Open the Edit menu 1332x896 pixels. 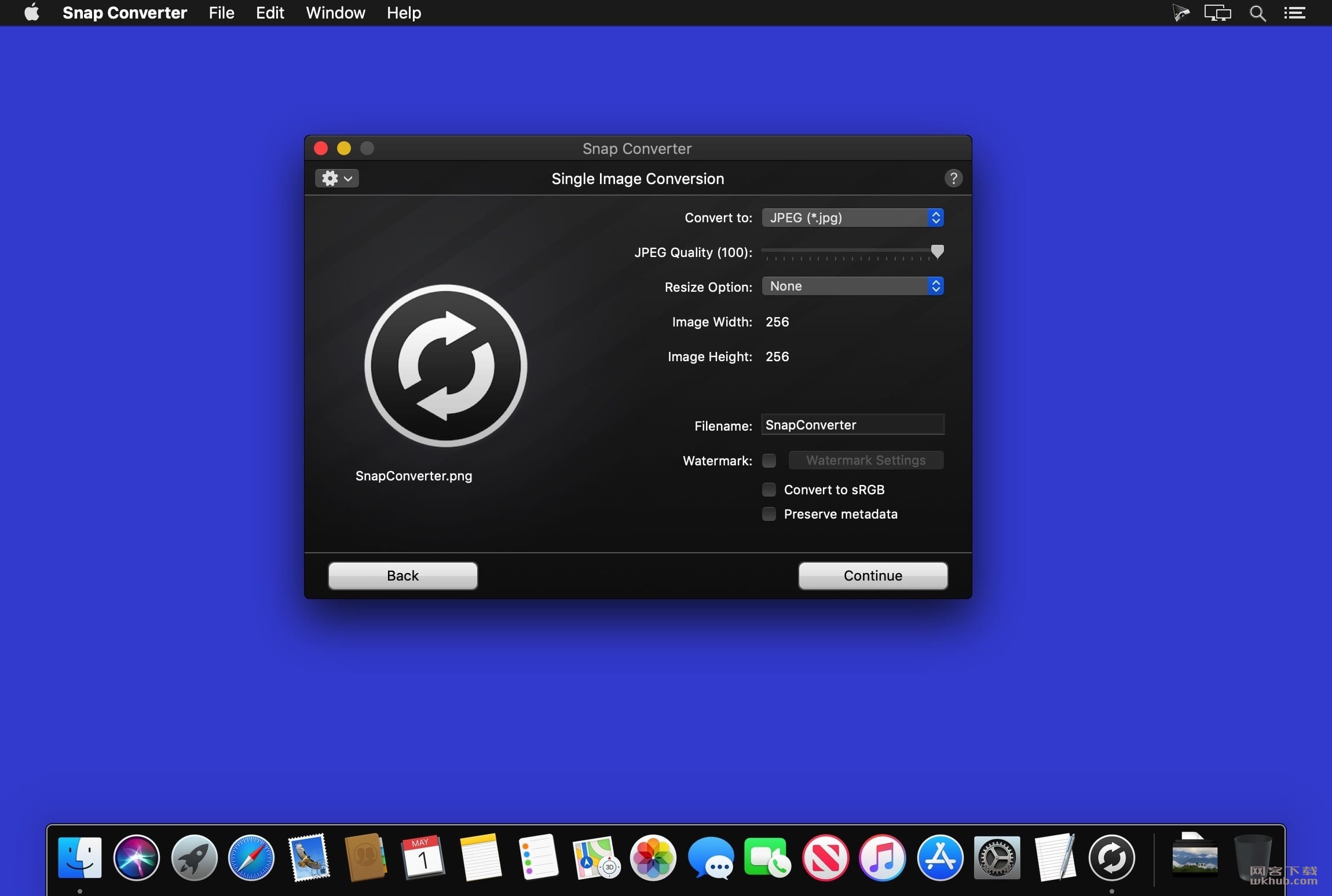click(x=270, y=13)
